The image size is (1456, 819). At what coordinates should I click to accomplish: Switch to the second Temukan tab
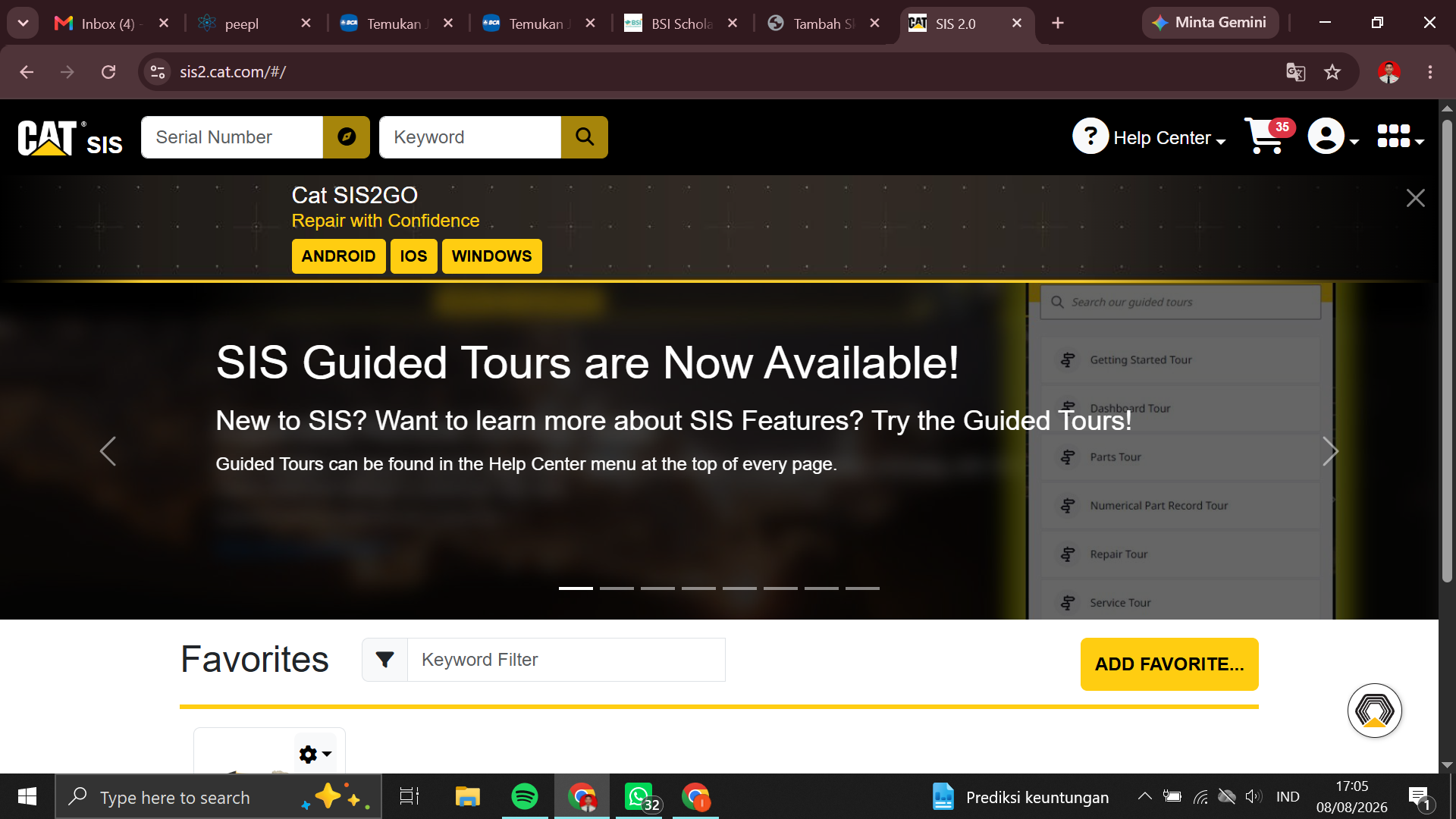538,24
